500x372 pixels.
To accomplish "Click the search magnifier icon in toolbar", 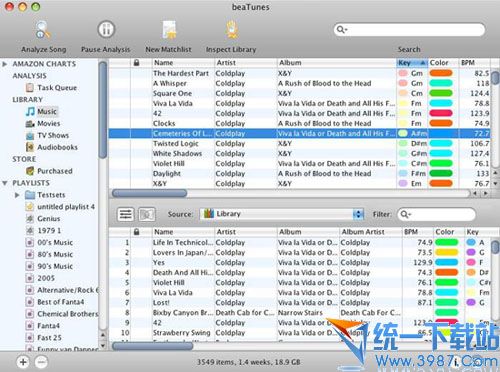I will coord(340,29).
